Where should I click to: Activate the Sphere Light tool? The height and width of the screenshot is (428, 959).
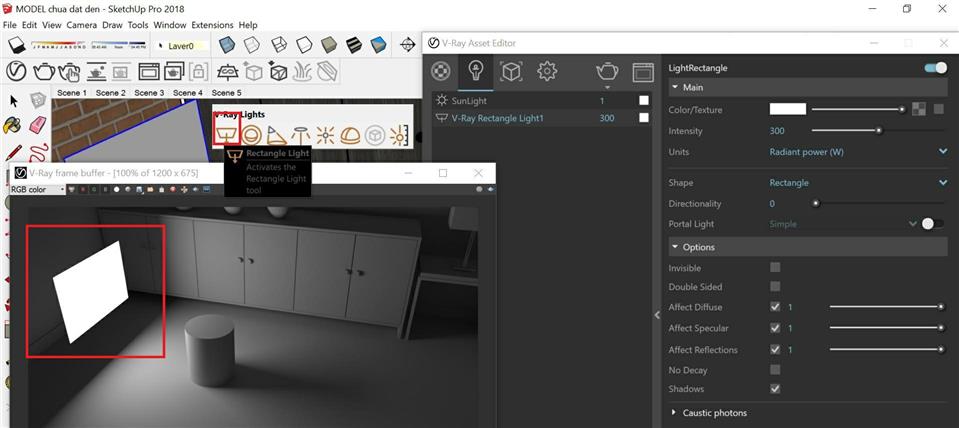[x=252, y=135]
